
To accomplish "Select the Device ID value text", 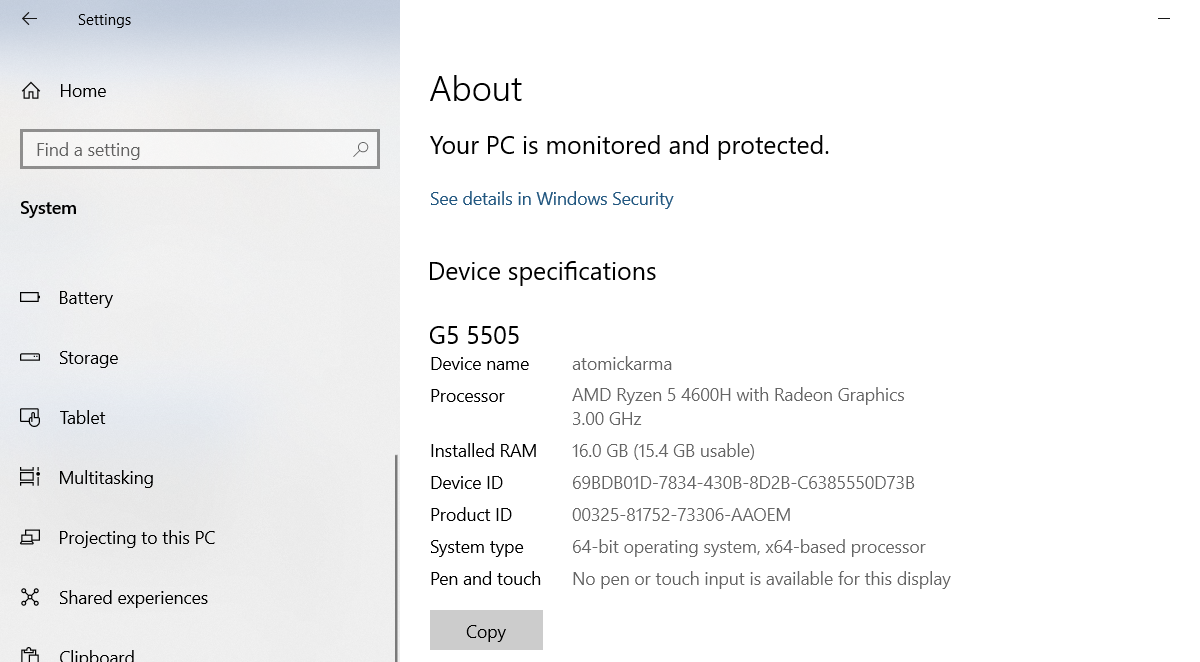I will [742, 482].
